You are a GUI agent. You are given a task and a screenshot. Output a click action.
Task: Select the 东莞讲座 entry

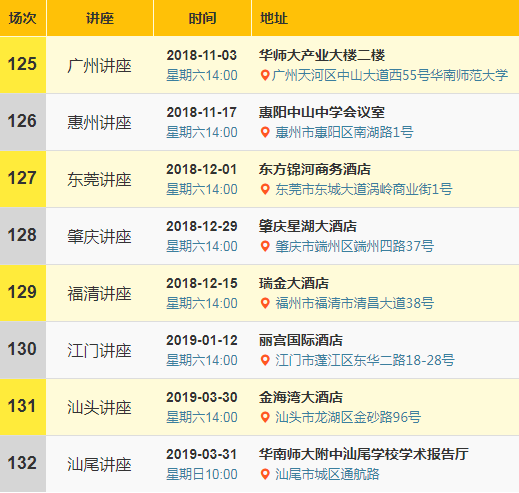[x=99, y=180]
